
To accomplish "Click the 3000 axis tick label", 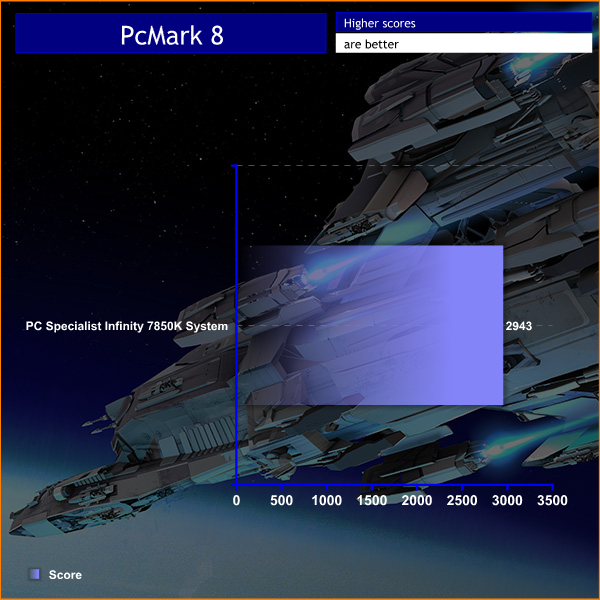I will [507, 500].
